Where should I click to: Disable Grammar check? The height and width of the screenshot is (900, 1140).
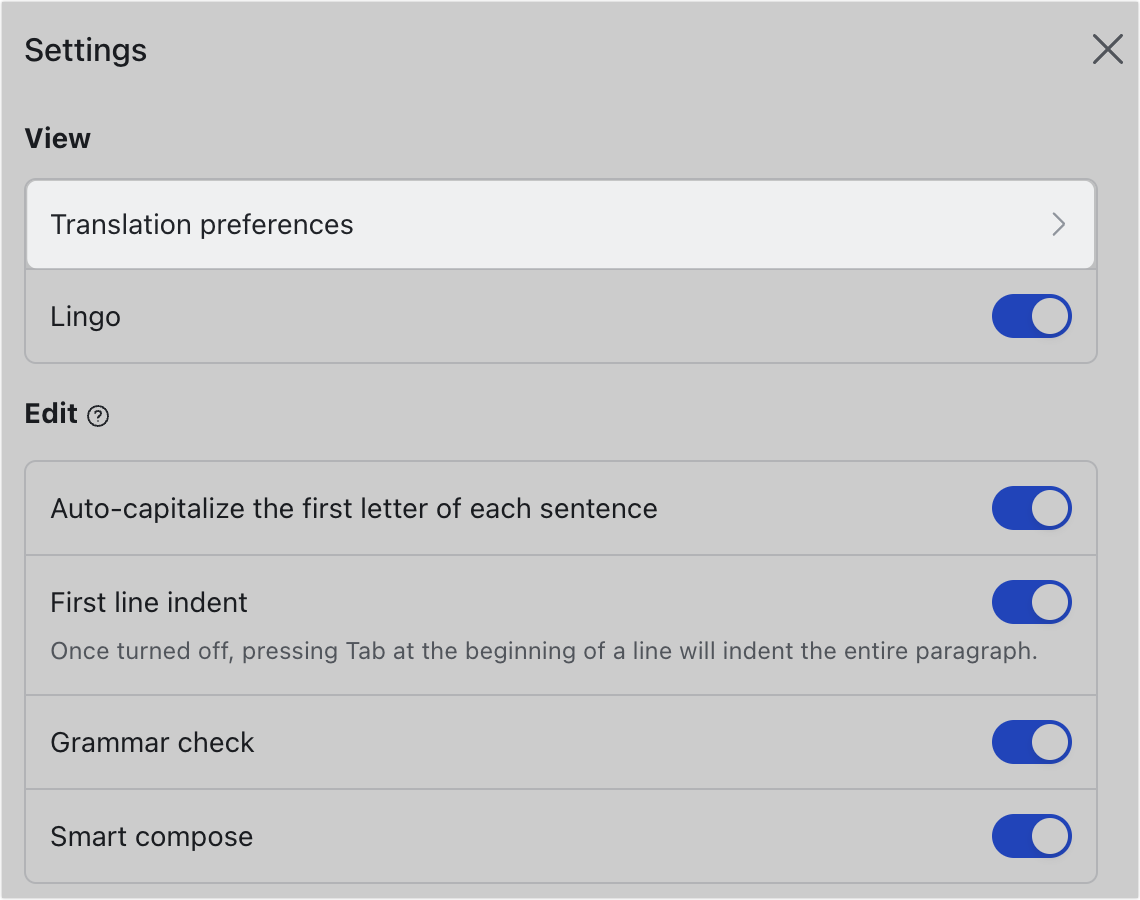click(1031, 742)
